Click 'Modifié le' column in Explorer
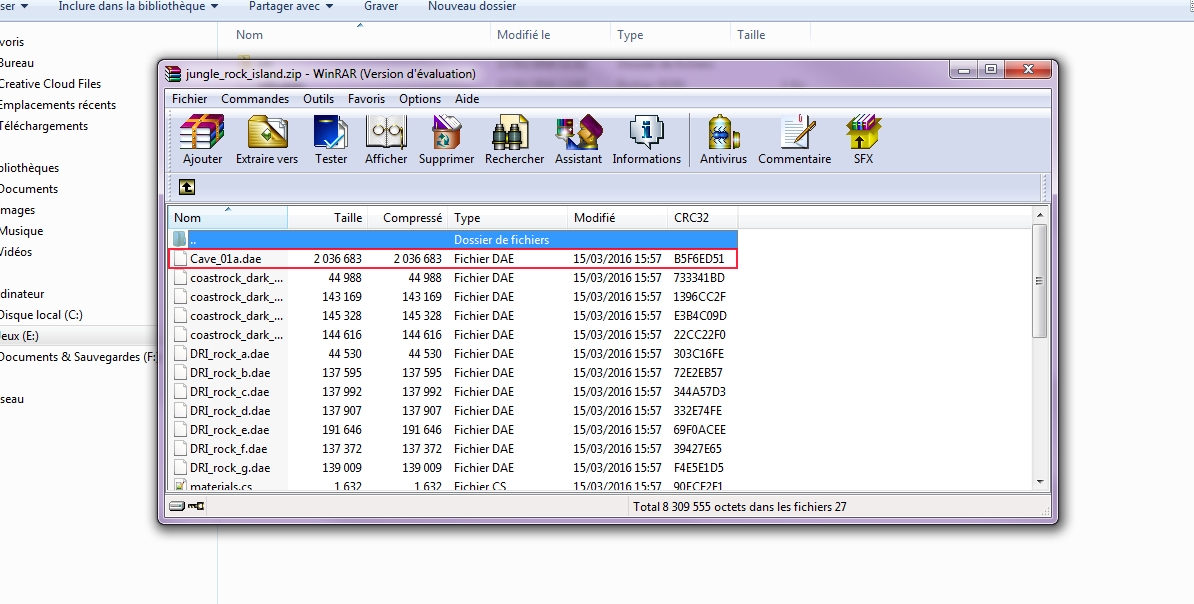 [x=550, y=34]
